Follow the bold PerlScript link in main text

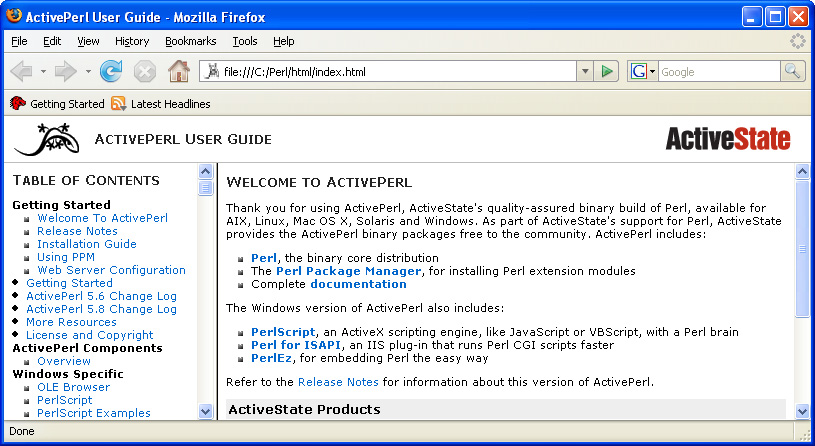(283, 332)
